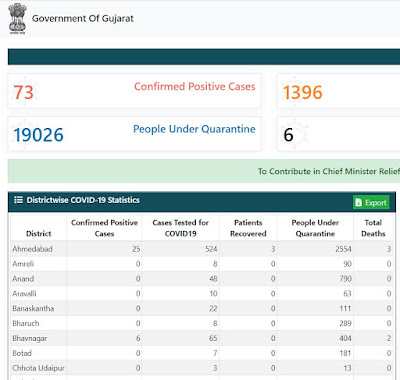Click the Ahmedabad district row name

click(32, 249)
